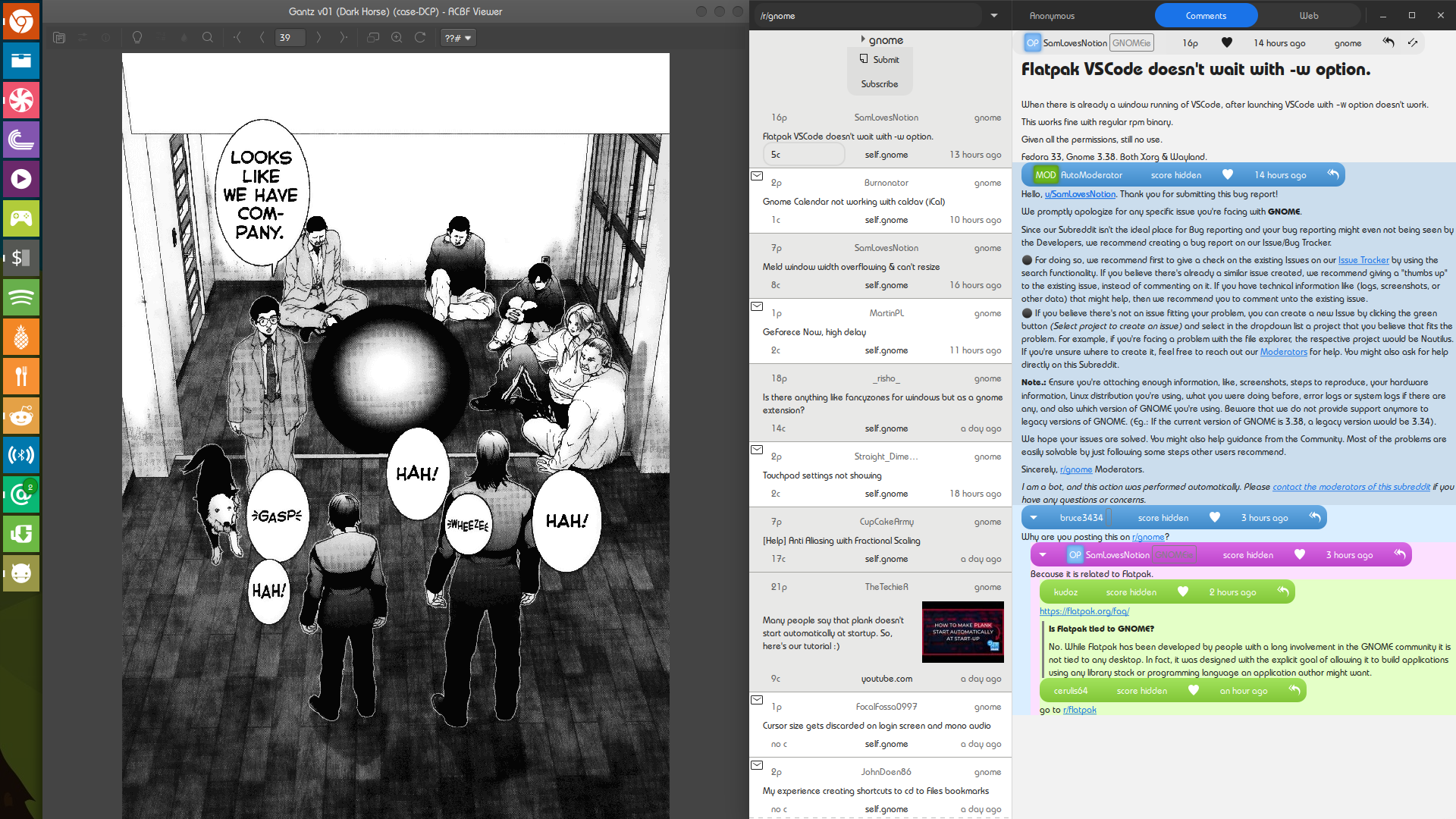Click the zoom-in magnifier icon in ACBF Viewer
Image resolution: width=1456 pixels, height=819 pixels.
click(x=397, y=37)
